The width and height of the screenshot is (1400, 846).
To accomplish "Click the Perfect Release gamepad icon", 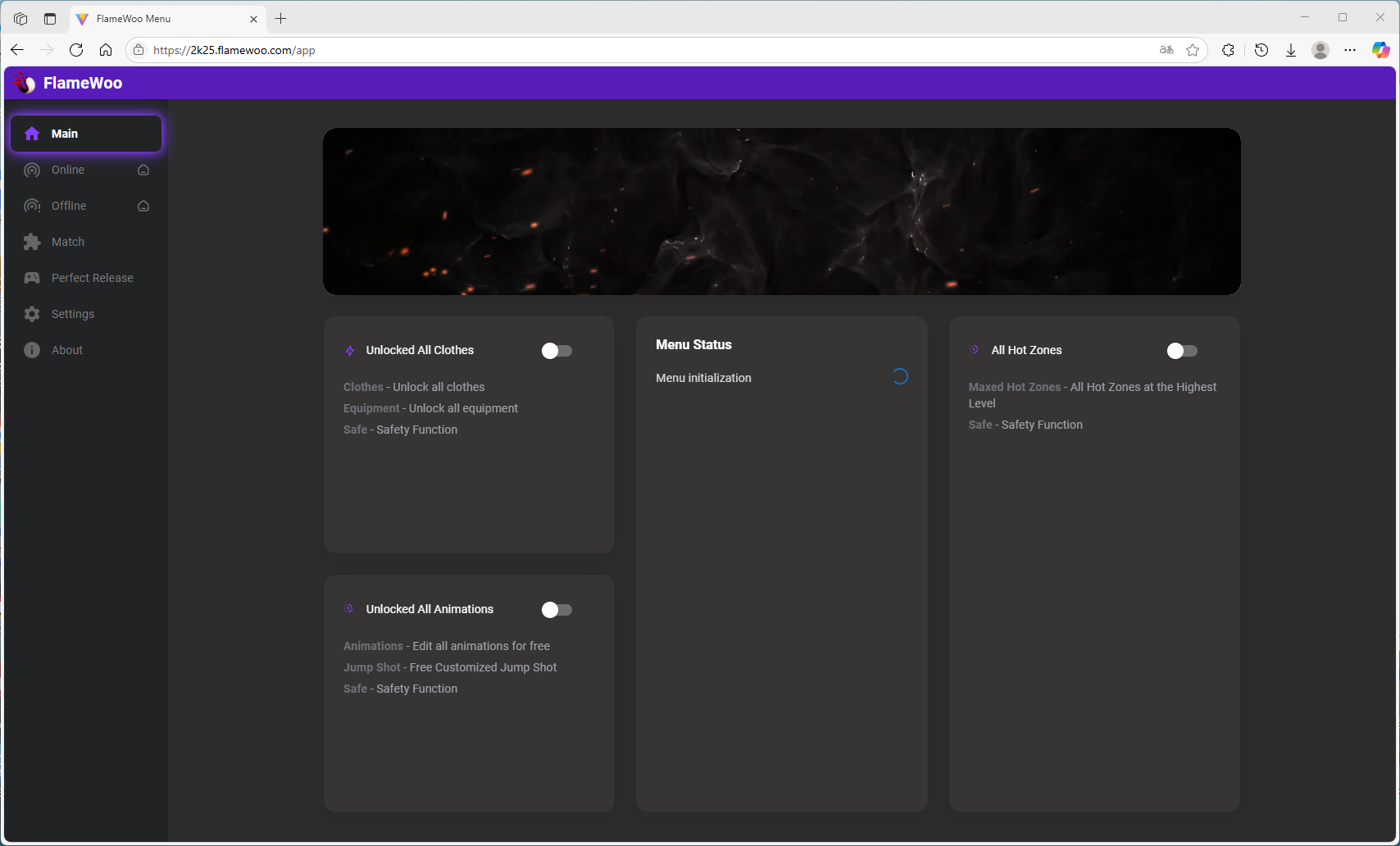I will [x=32, y=278].
